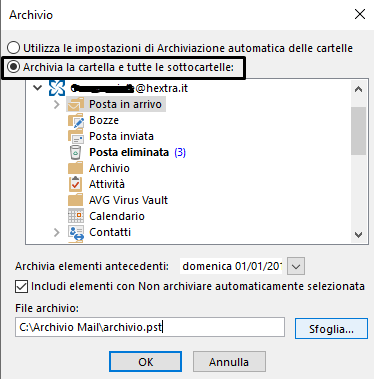Expand the Posta in arrivo folder

[x=57, y=104]
